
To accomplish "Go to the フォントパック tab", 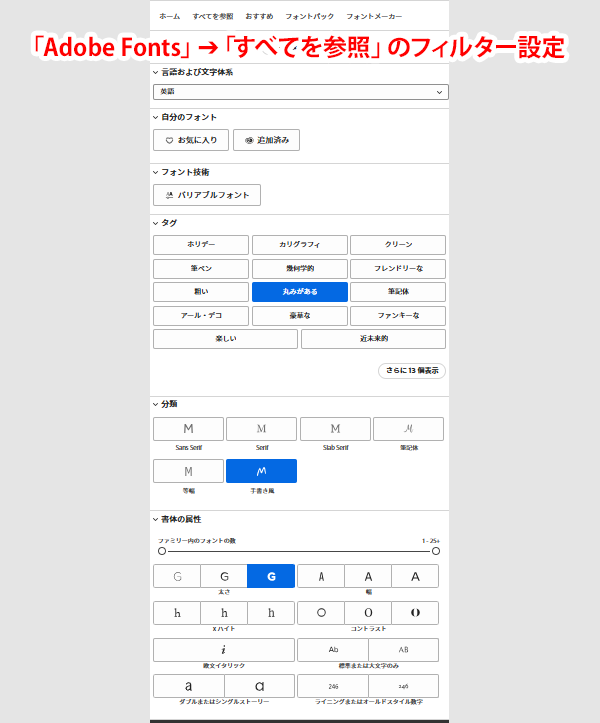I will (x=309, y=17).
